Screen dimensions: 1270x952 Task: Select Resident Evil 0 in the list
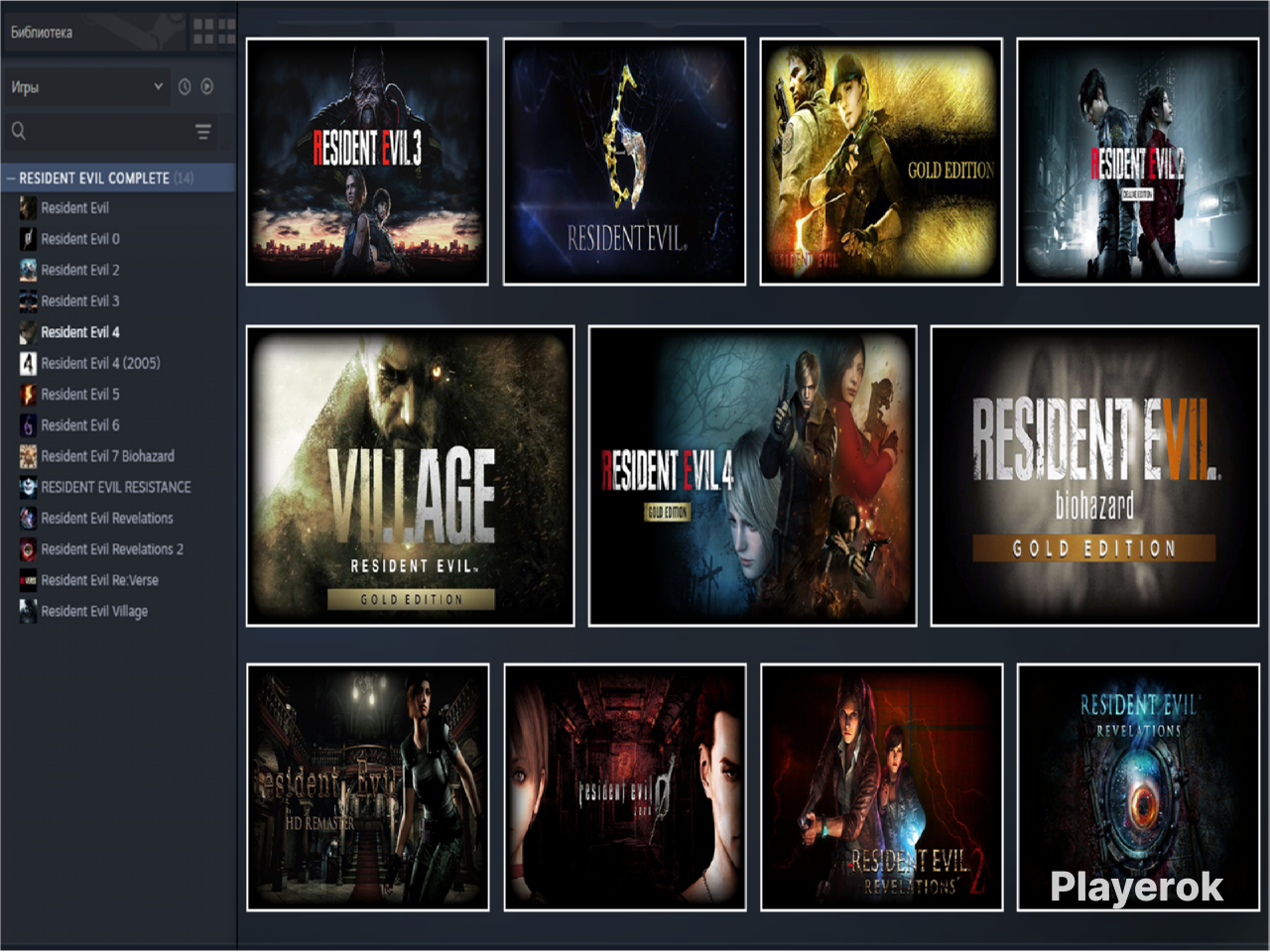coord(69,239)
